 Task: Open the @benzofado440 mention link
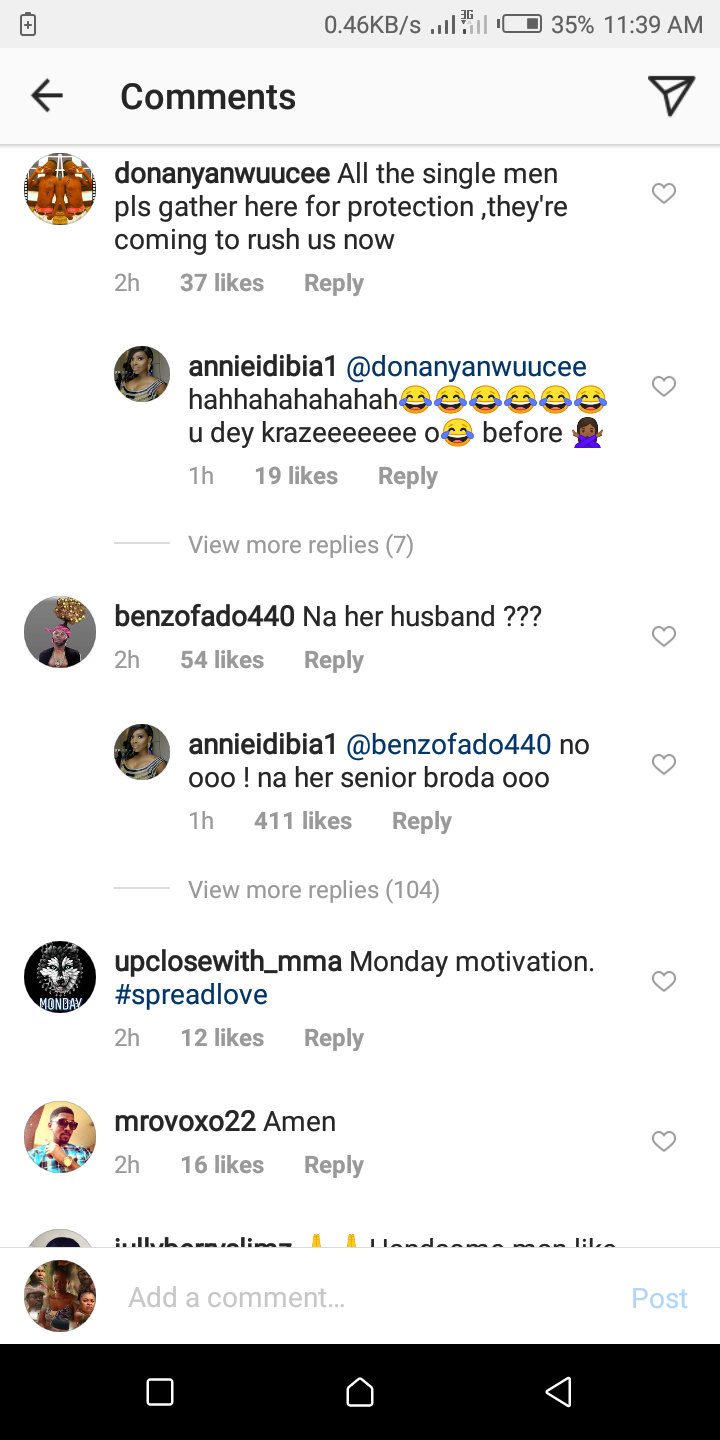(x=448, y=745)
